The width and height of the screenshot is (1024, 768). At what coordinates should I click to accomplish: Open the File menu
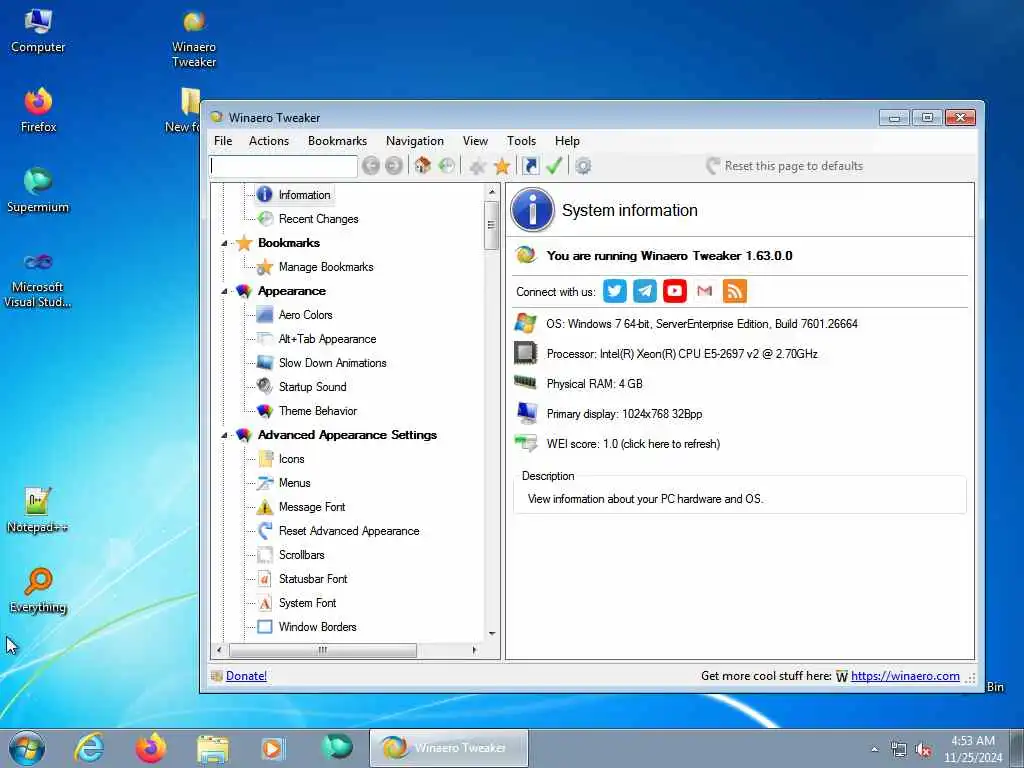pos(223,141)
